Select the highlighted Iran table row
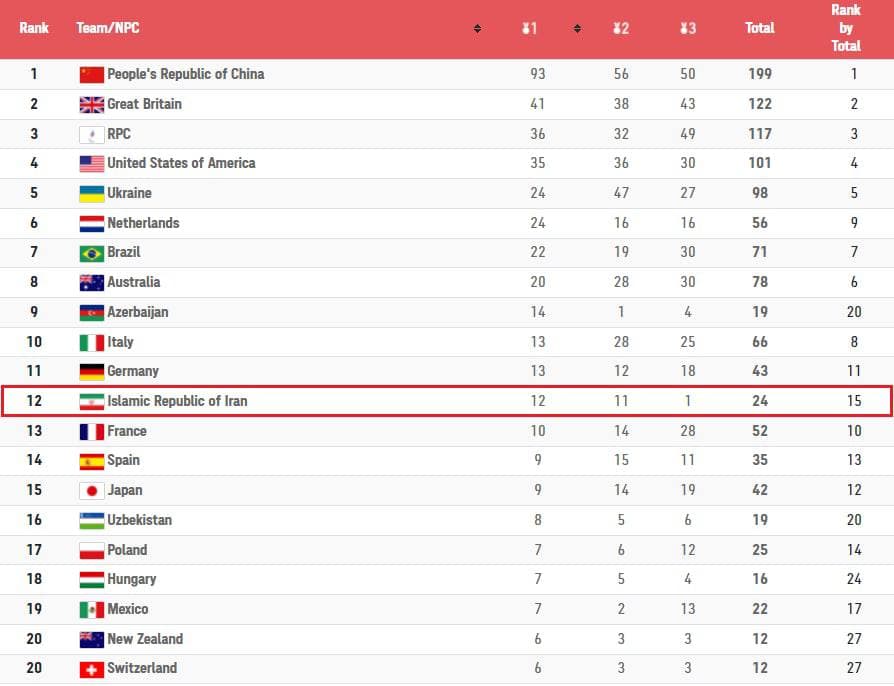 tap(446, 401)
